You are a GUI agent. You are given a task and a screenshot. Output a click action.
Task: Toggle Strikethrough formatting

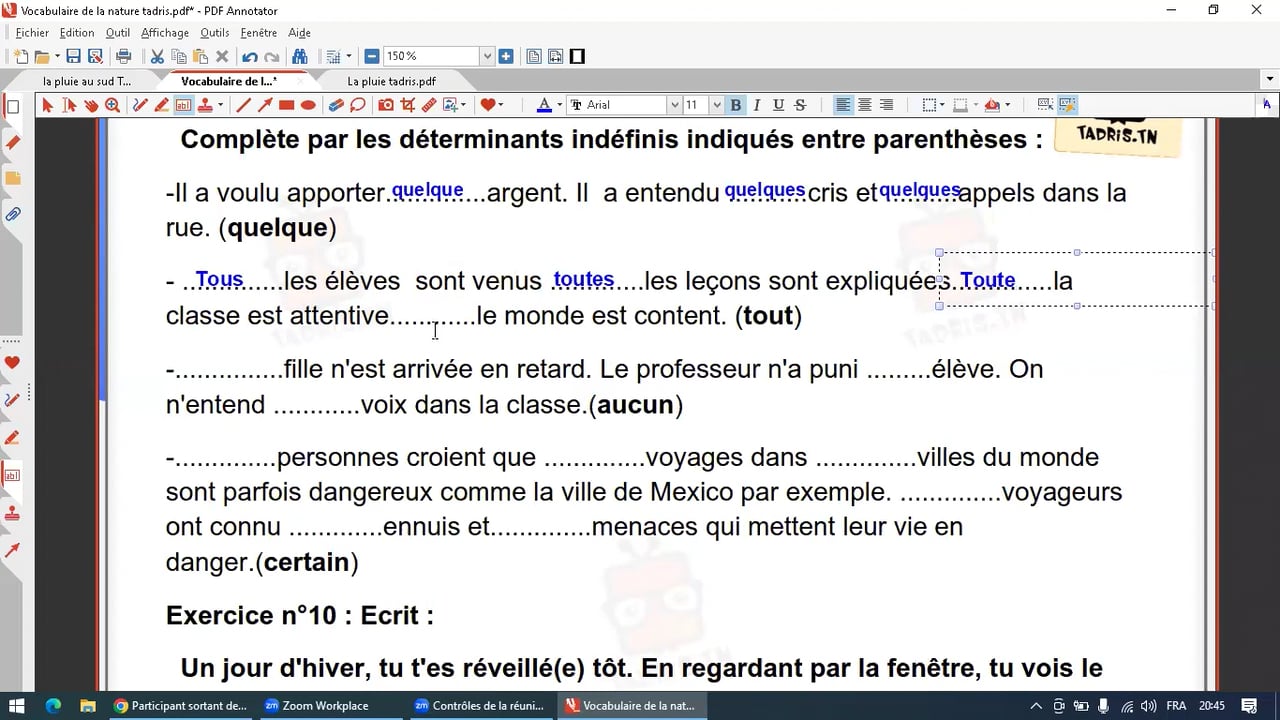tap(800, 105)
